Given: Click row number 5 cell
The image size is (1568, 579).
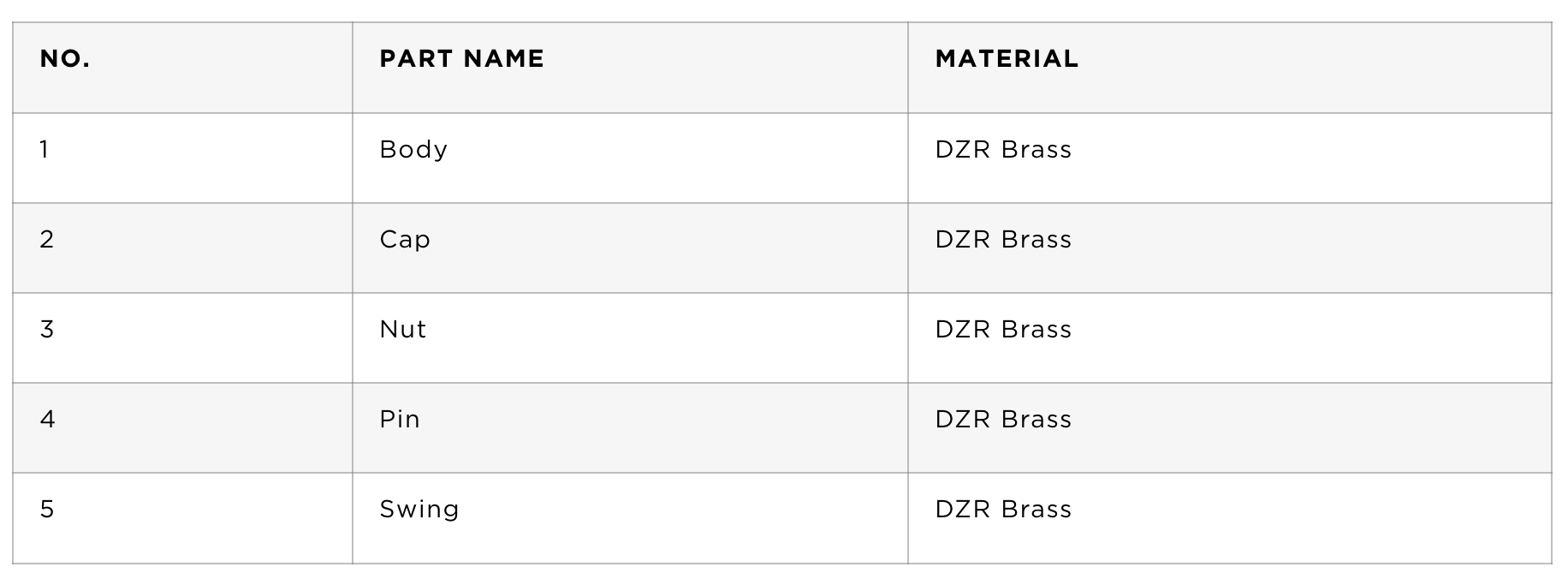Looking at the screenshot, I should [182, 518].
